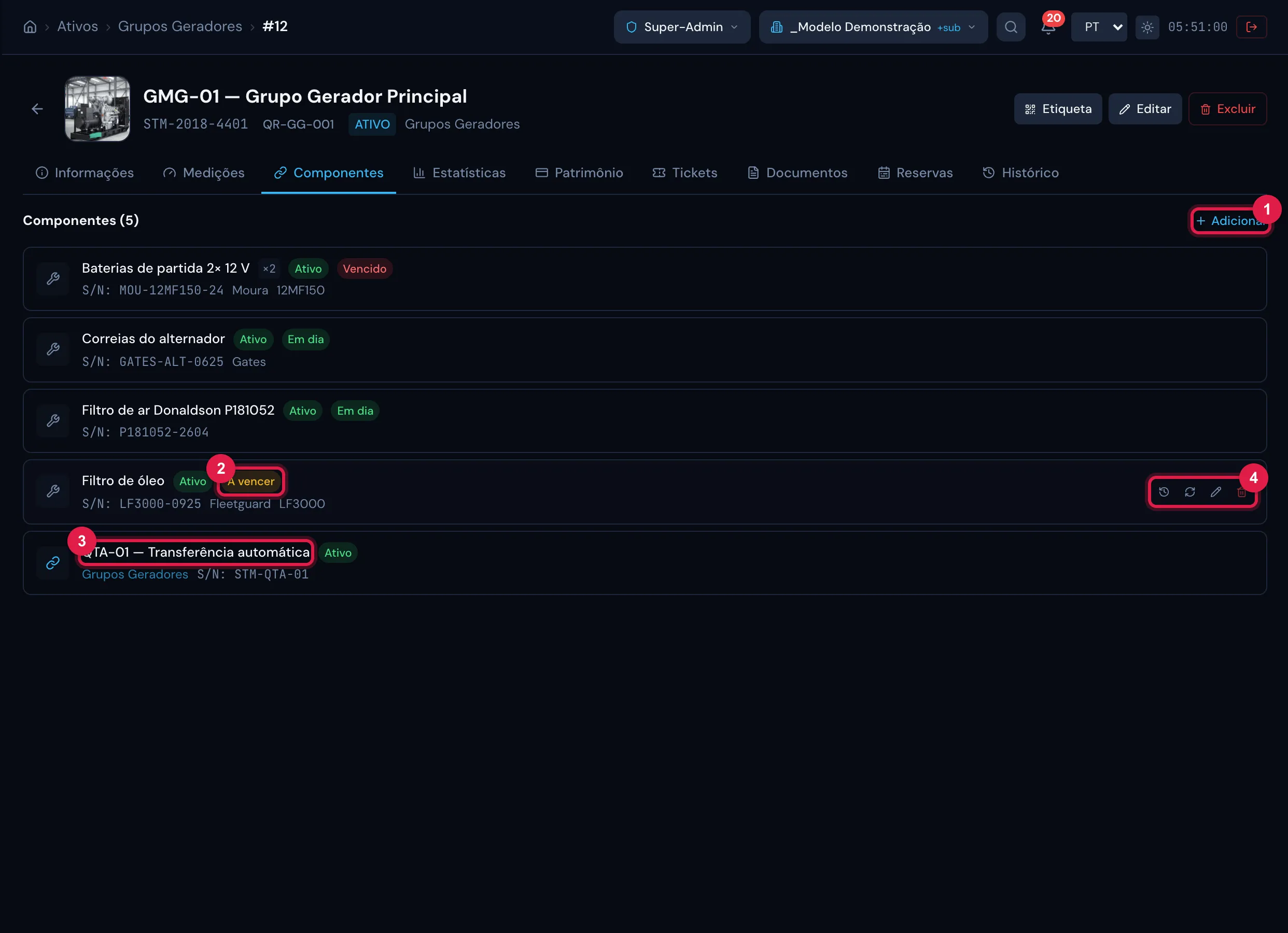Image resolution: width=1288 pixels, height=933 pixels.
Task: Open the Grupos Geradores breadcrumb link
Action: (180, 26)
